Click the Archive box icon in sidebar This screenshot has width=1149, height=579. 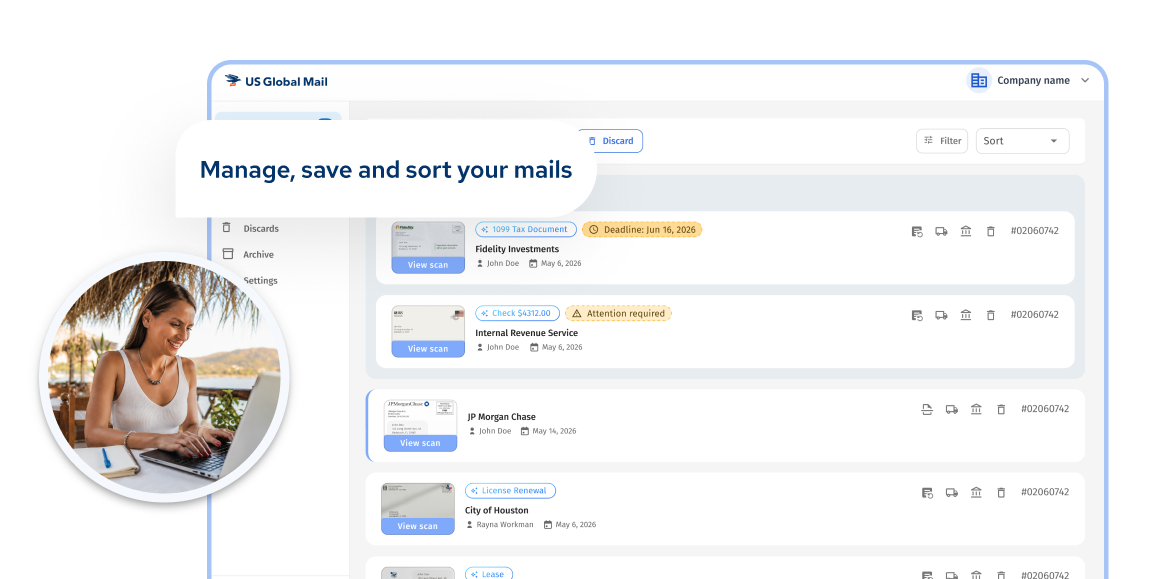click(228, 254)
